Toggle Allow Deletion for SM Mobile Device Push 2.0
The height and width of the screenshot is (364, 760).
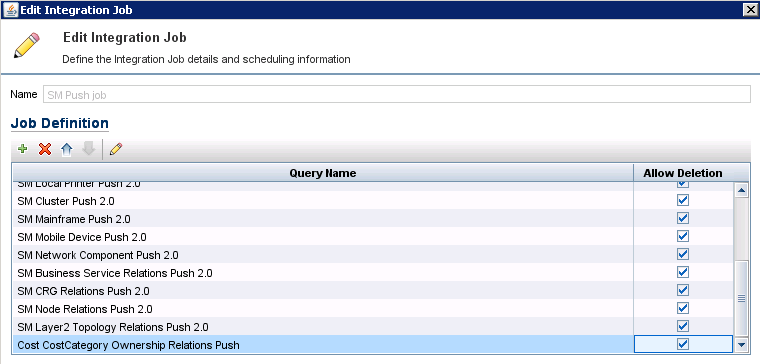[683, 237]
